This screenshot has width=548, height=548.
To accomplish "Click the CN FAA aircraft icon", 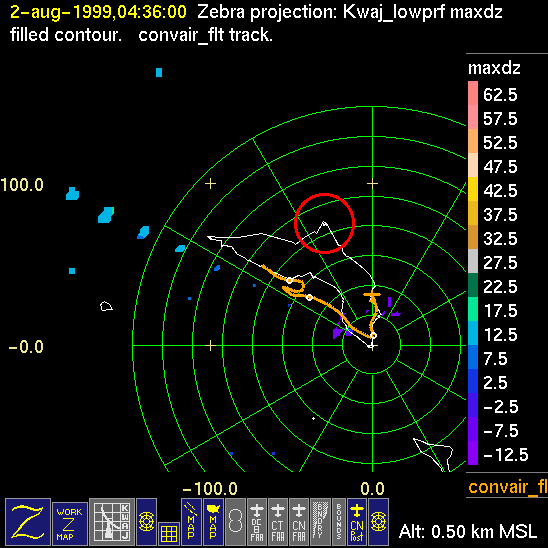I will coord(299,522).
